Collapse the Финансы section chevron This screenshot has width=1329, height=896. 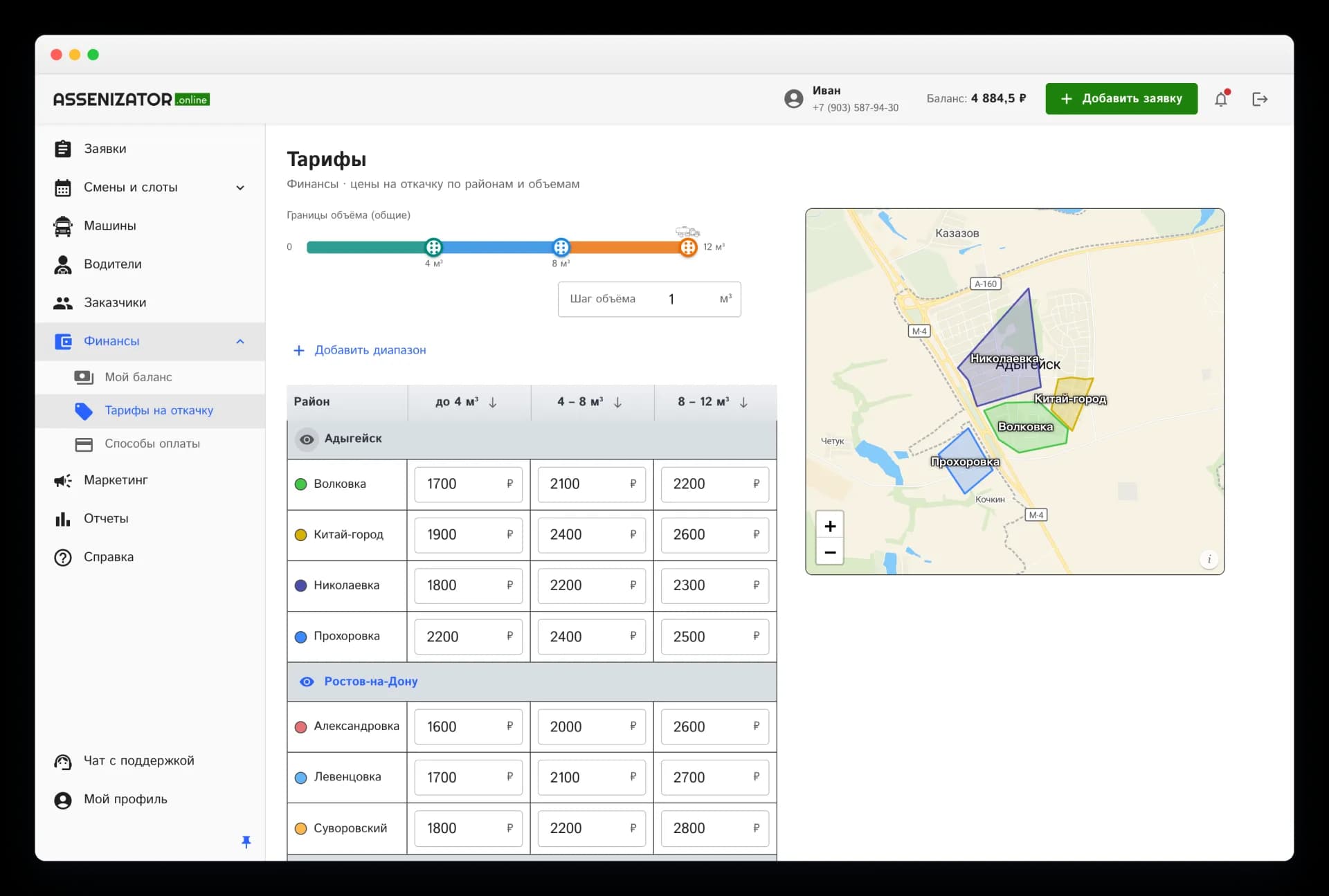(240, 341)
